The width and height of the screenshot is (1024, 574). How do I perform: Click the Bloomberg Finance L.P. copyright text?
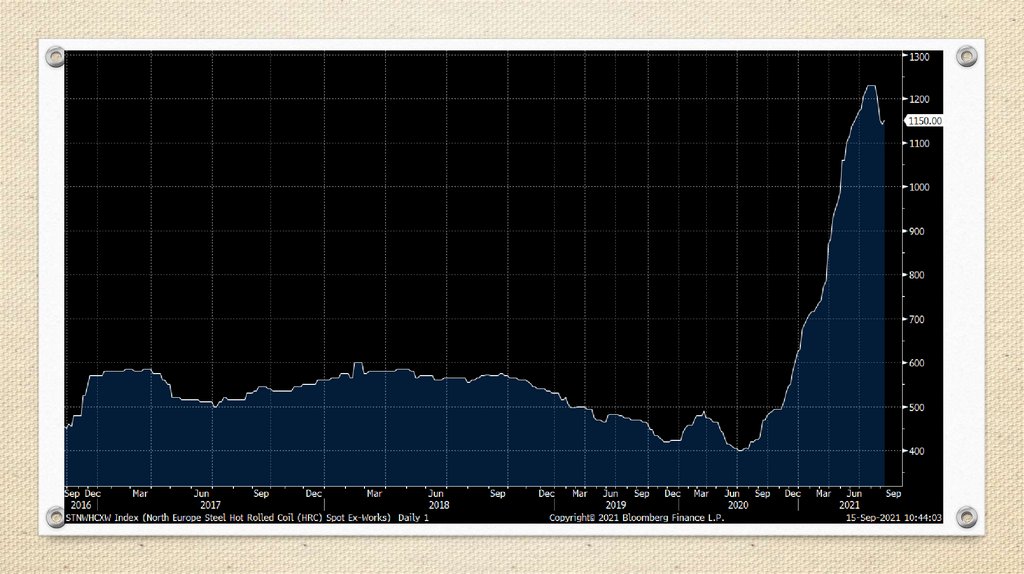(637, 518)
